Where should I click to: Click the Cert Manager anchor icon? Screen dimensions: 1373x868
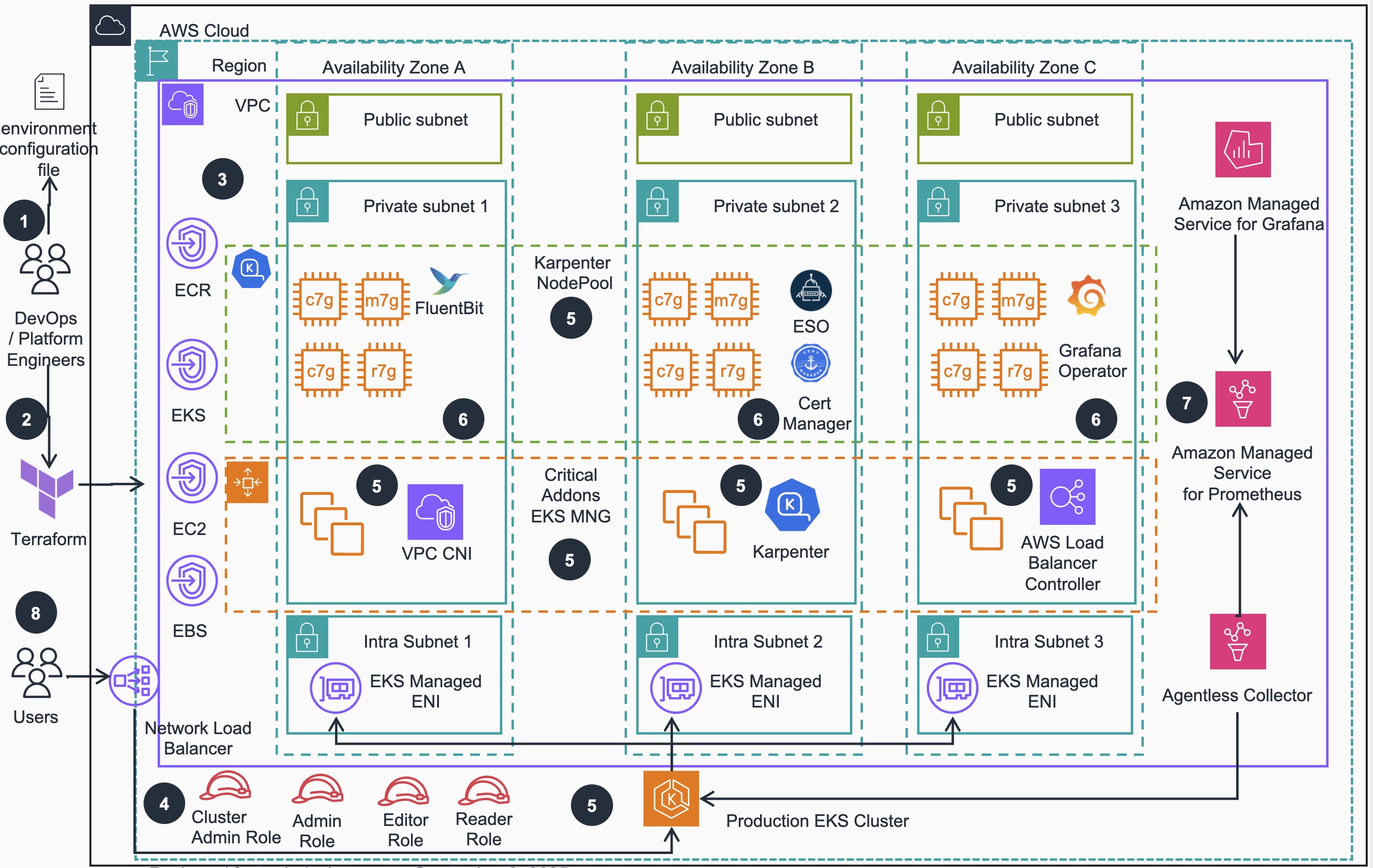pyautogui.click(x=810, y=363)
